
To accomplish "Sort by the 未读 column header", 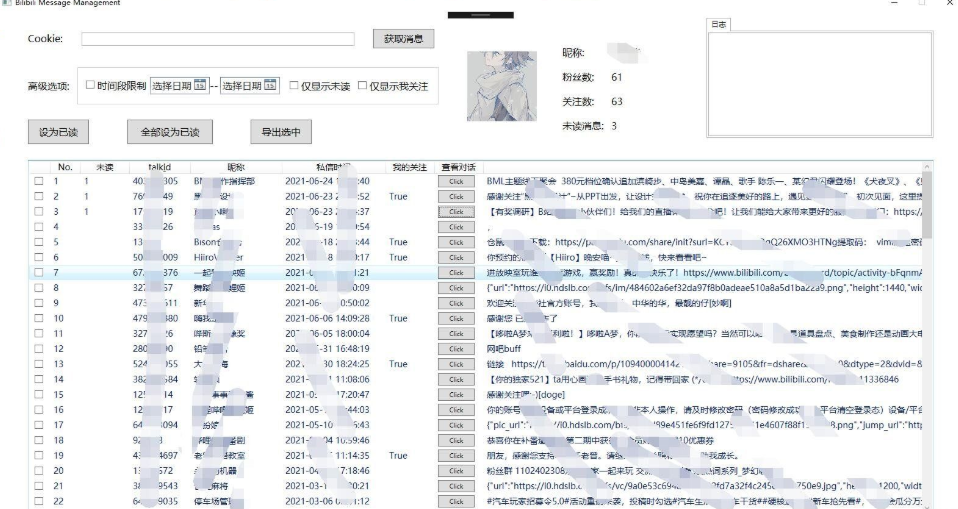I will (x=105, y=167).
